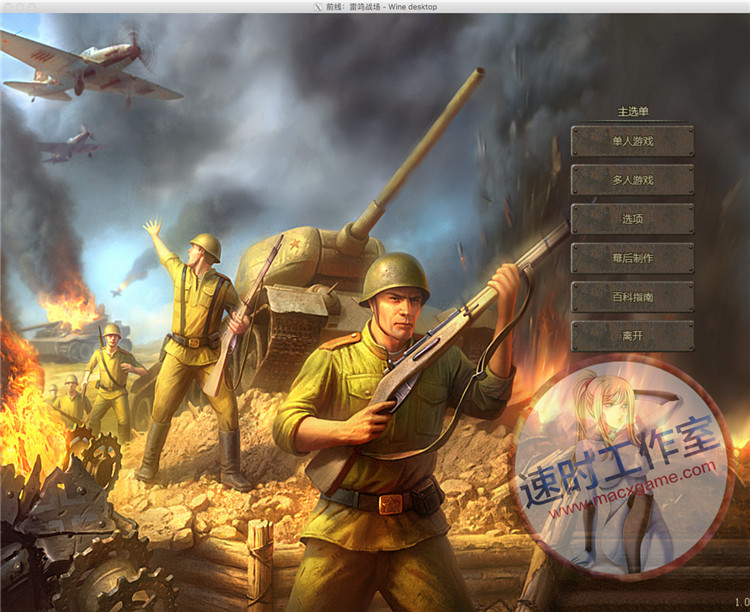
Task: Click the red close window button
Action: click(x=8, y=7)
